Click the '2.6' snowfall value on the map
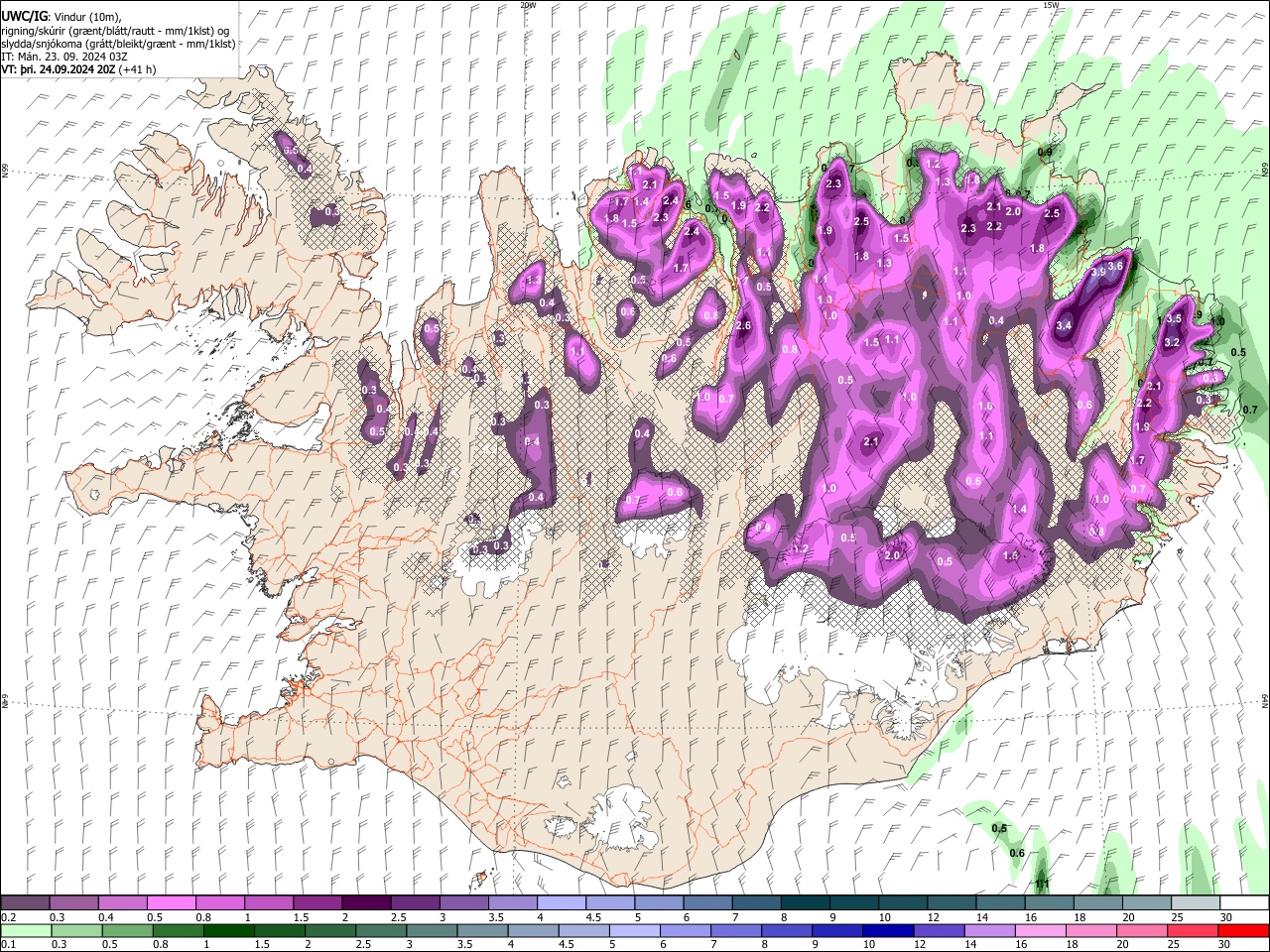 click(744, 326)
